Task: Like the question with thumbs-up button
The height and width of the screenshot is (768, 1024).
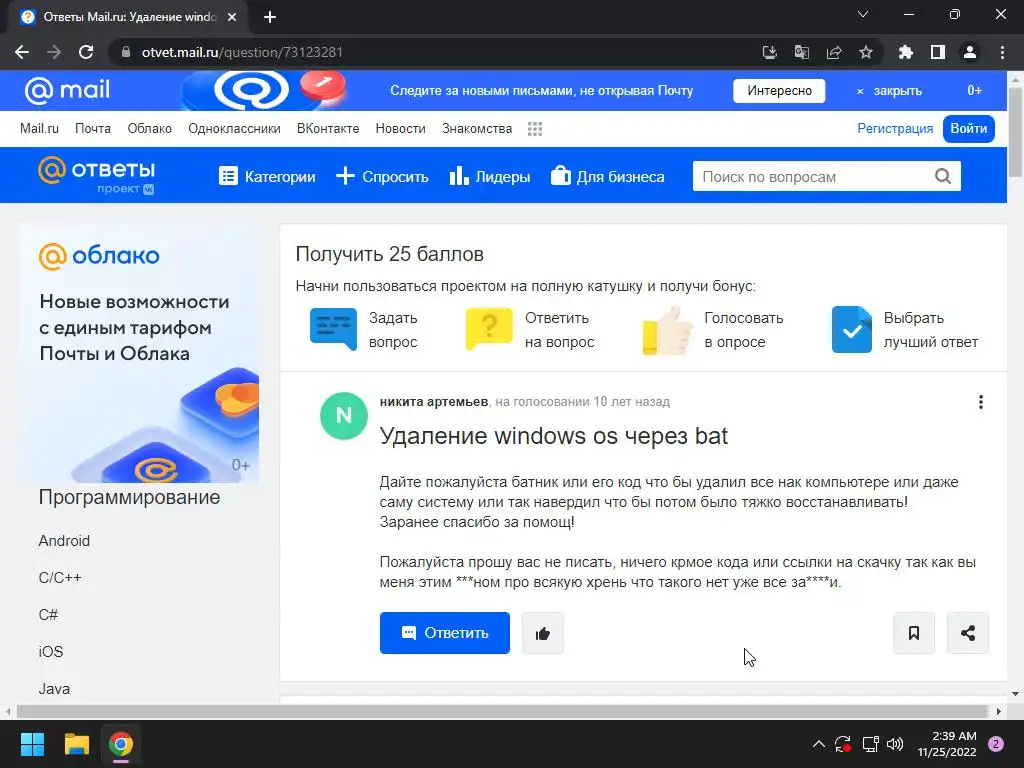Action: 543,633
